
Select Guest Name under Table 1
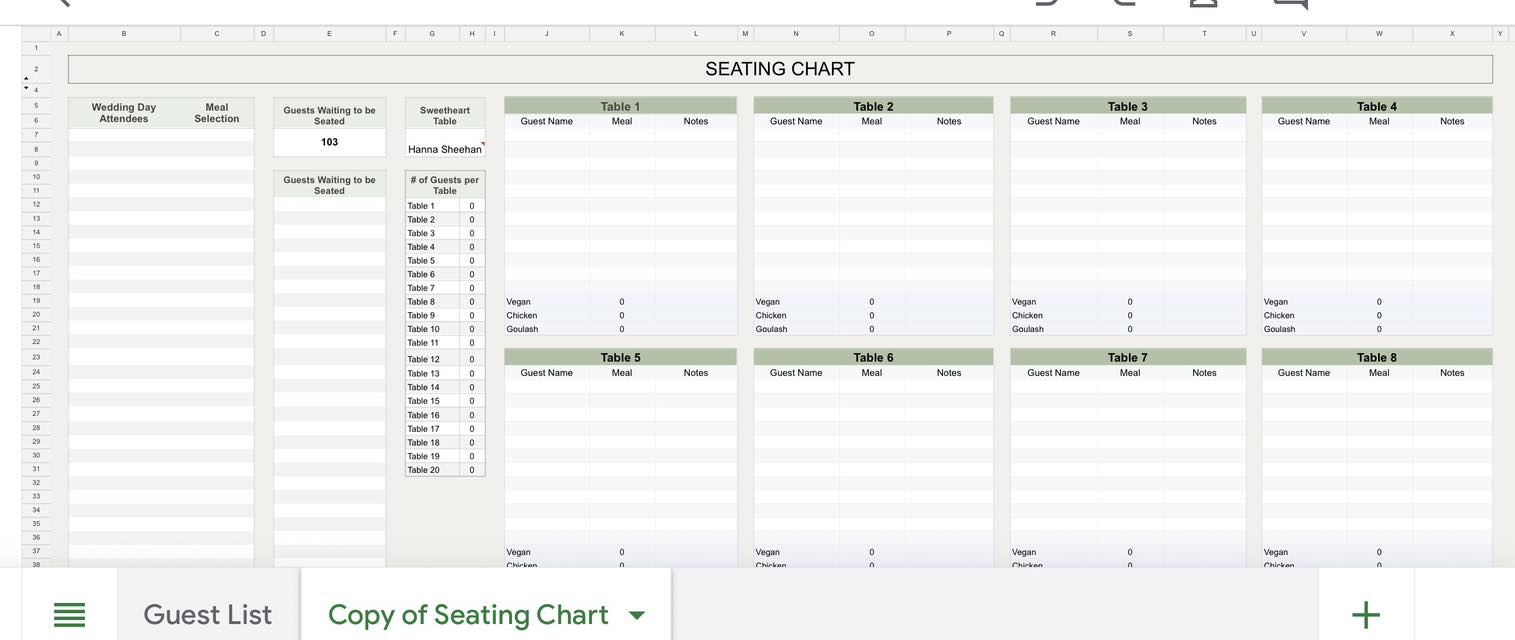tap(547, 121)
